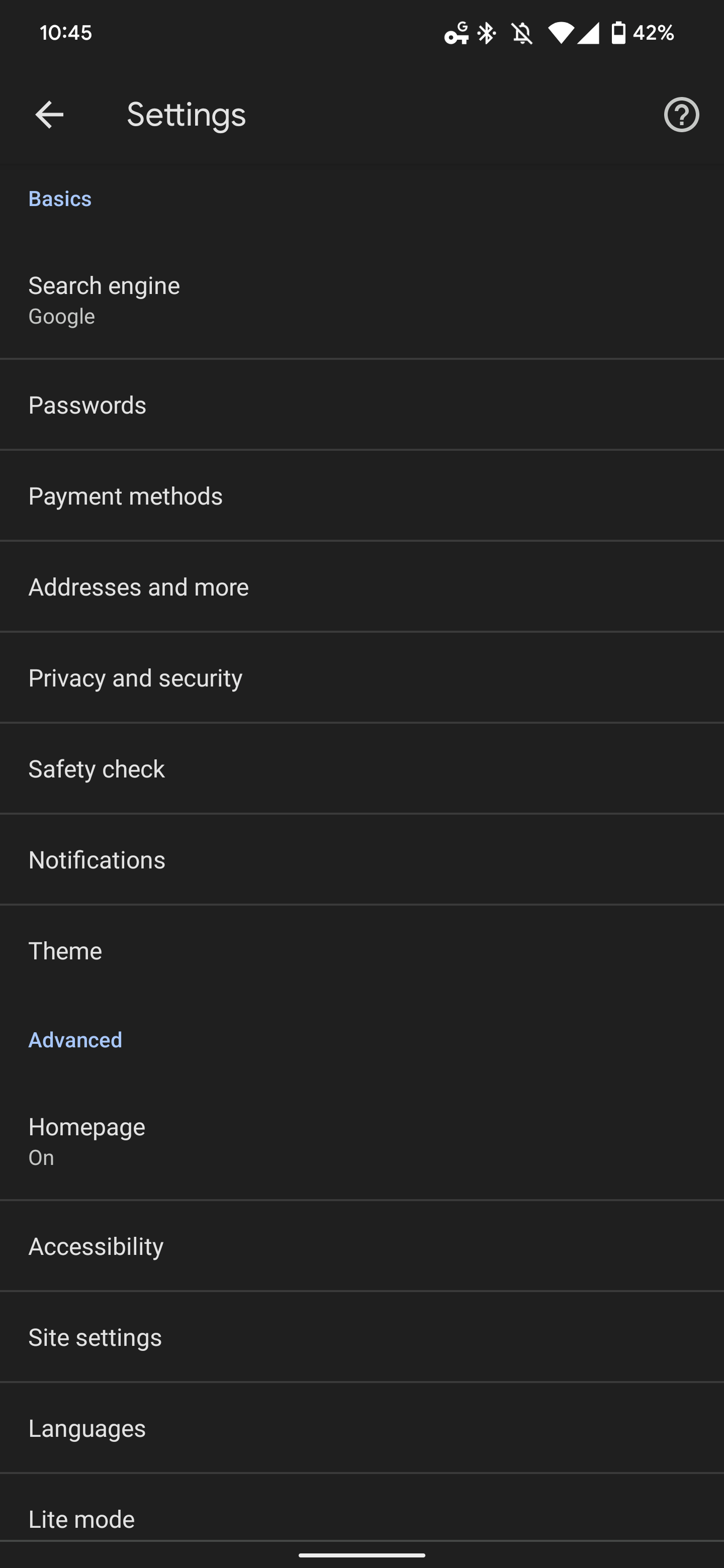This screenshot has height=1568, width=724.
Task: Open Accessibility settings
Action: pos(361,1246)
